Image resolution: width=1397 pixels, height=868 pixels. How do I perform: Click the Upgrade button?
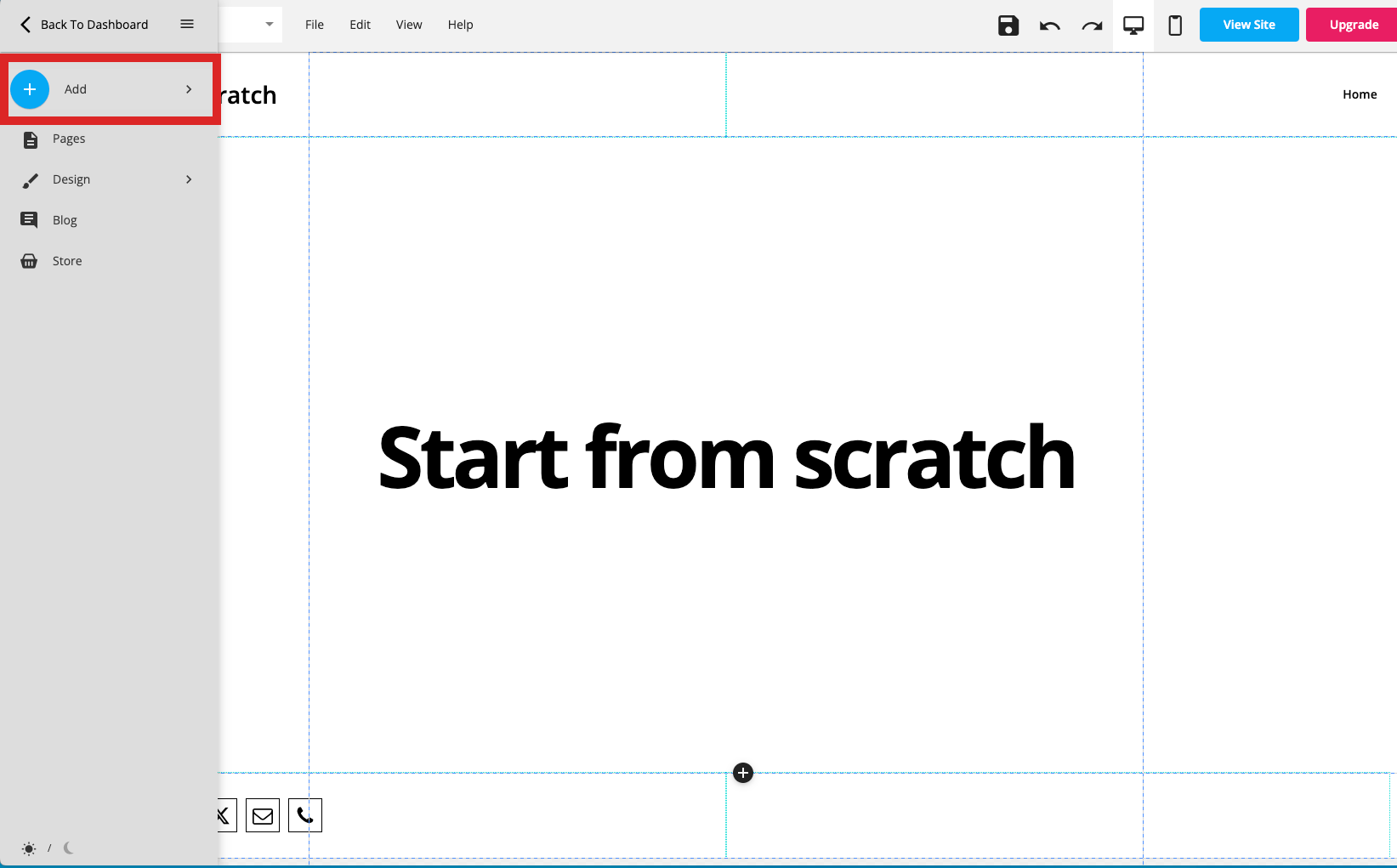tap(1352, 25)
